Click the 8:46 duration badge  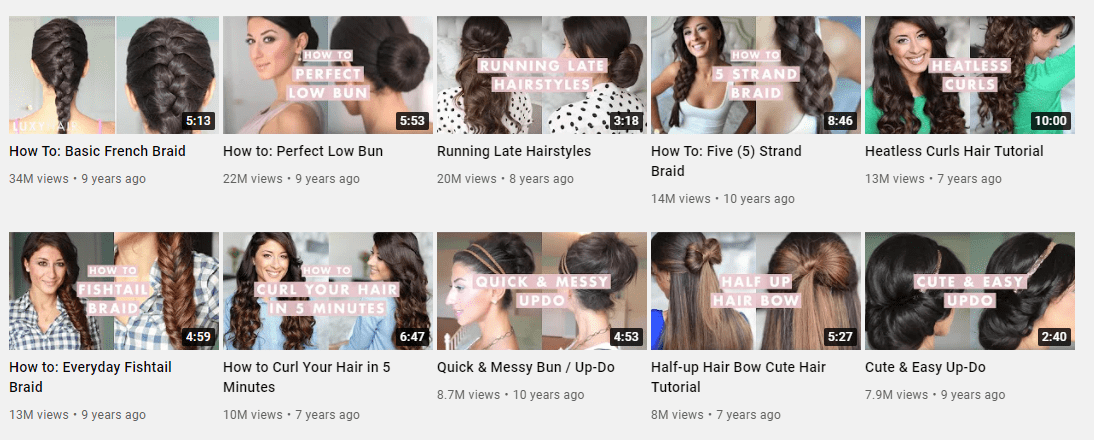840,121
